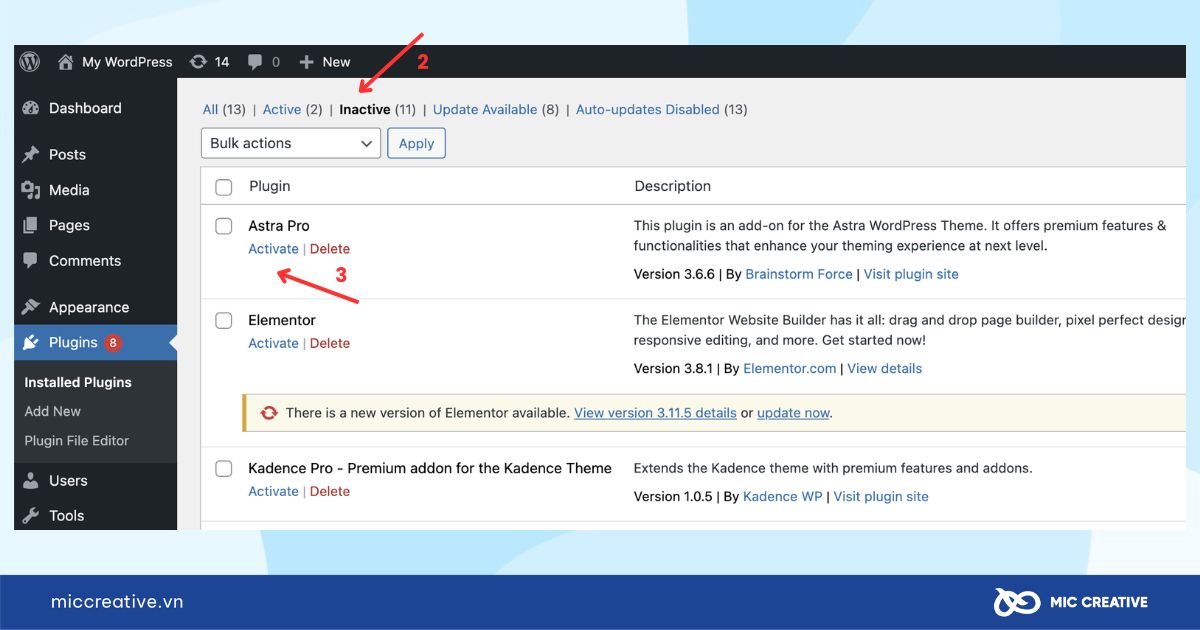Click the Appearance paintbrush icon
1200x630 pixels.
coord(31,307)
